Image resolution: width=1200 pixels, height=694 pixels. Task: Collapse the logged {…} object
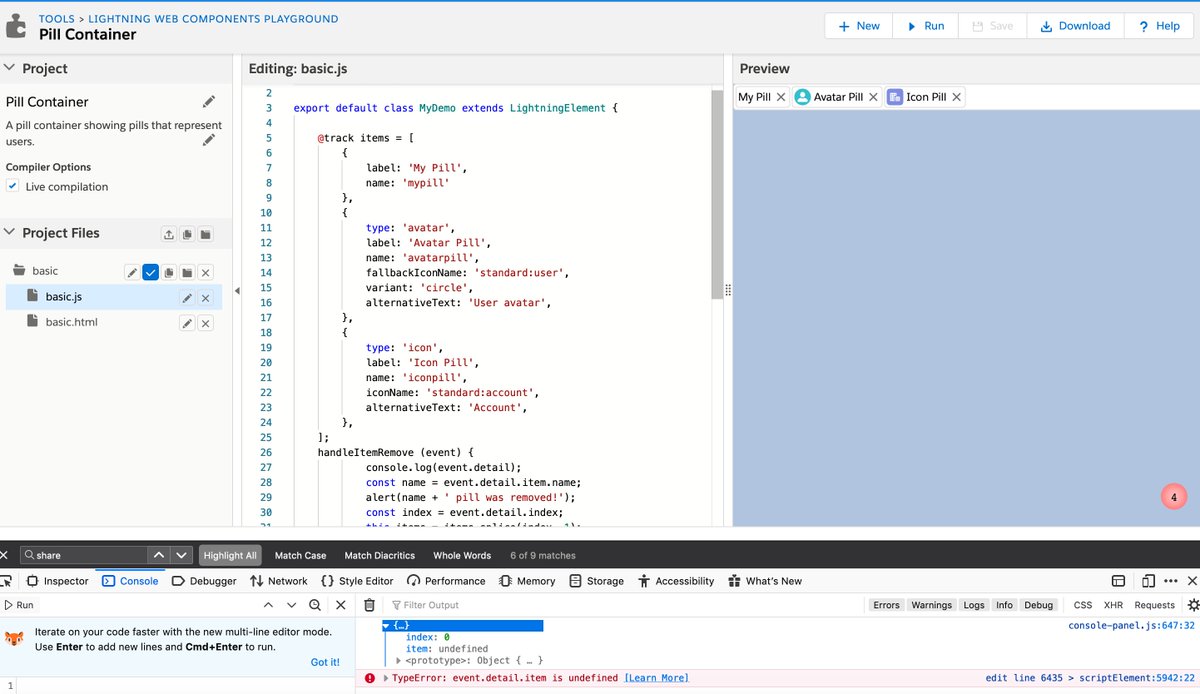coord(386,625)
